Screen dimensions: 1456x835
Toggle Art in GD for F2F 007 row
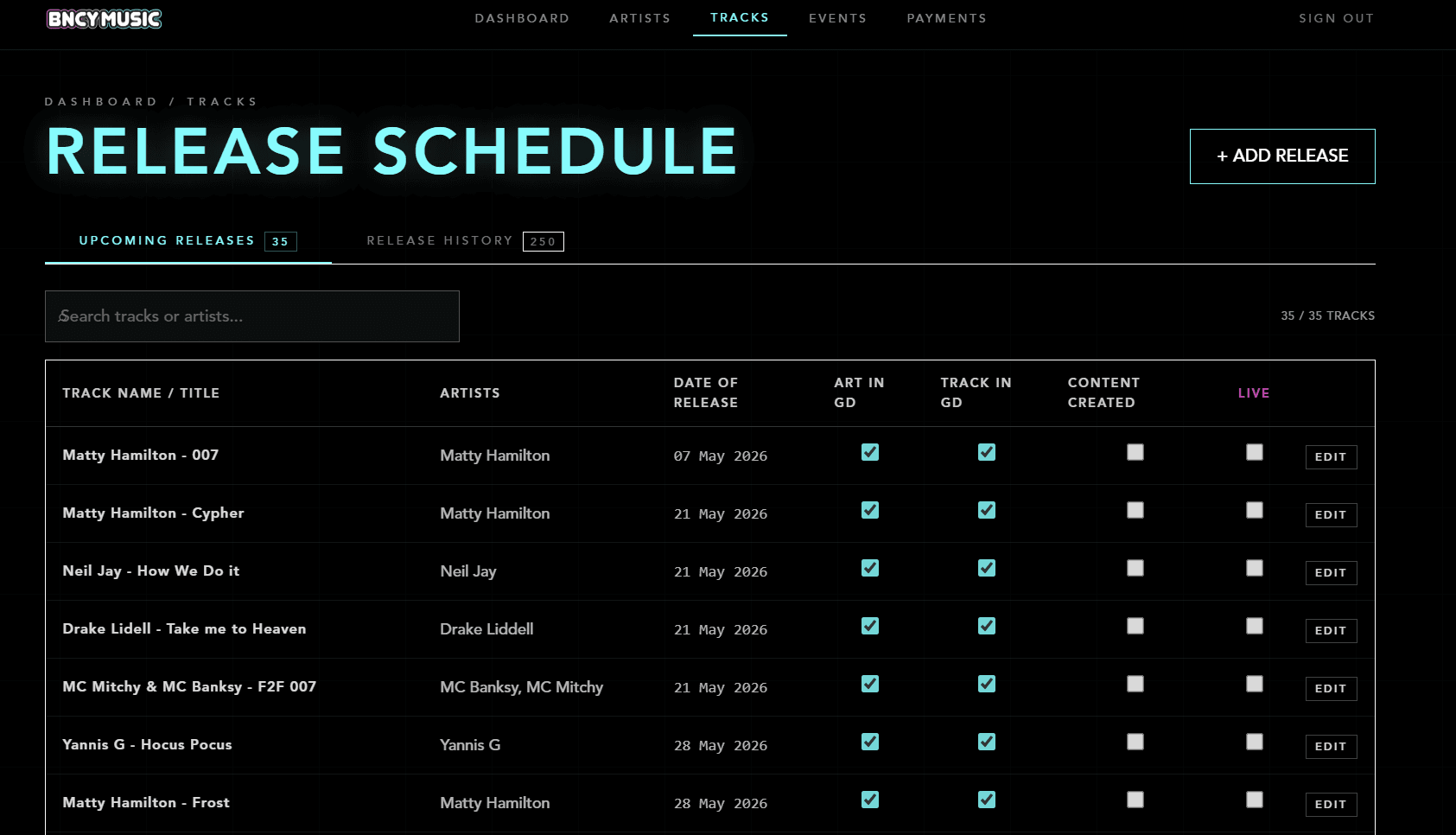pyautogui.click(x=870, y=684)
